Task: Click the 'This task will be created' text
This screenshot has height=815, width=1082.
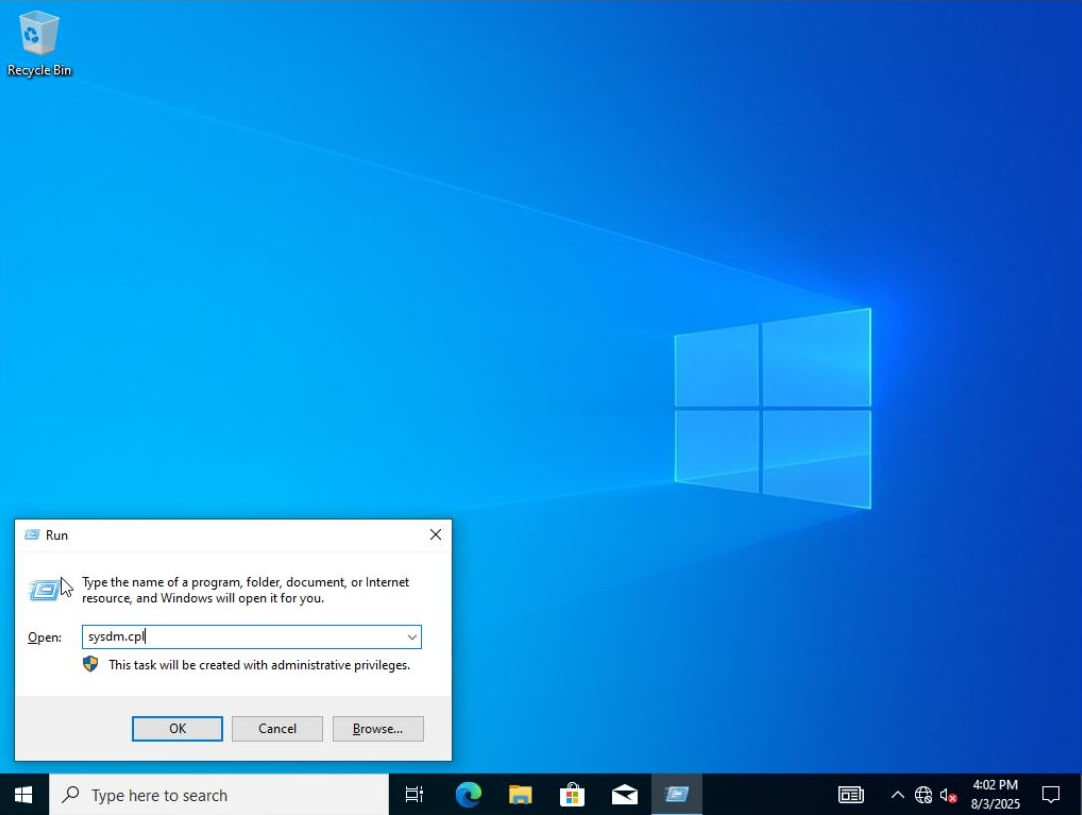Action: (x=259, y=665)
